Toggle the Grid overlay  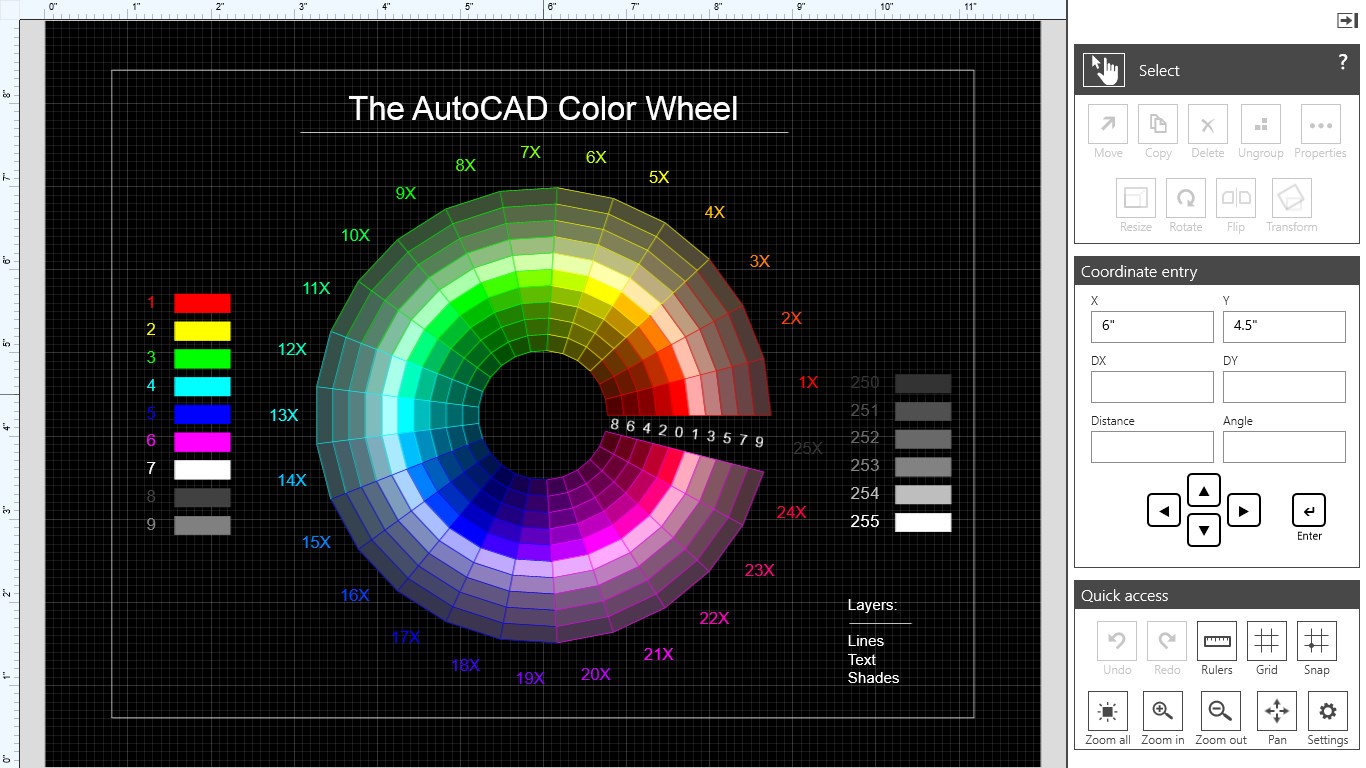1266,641
